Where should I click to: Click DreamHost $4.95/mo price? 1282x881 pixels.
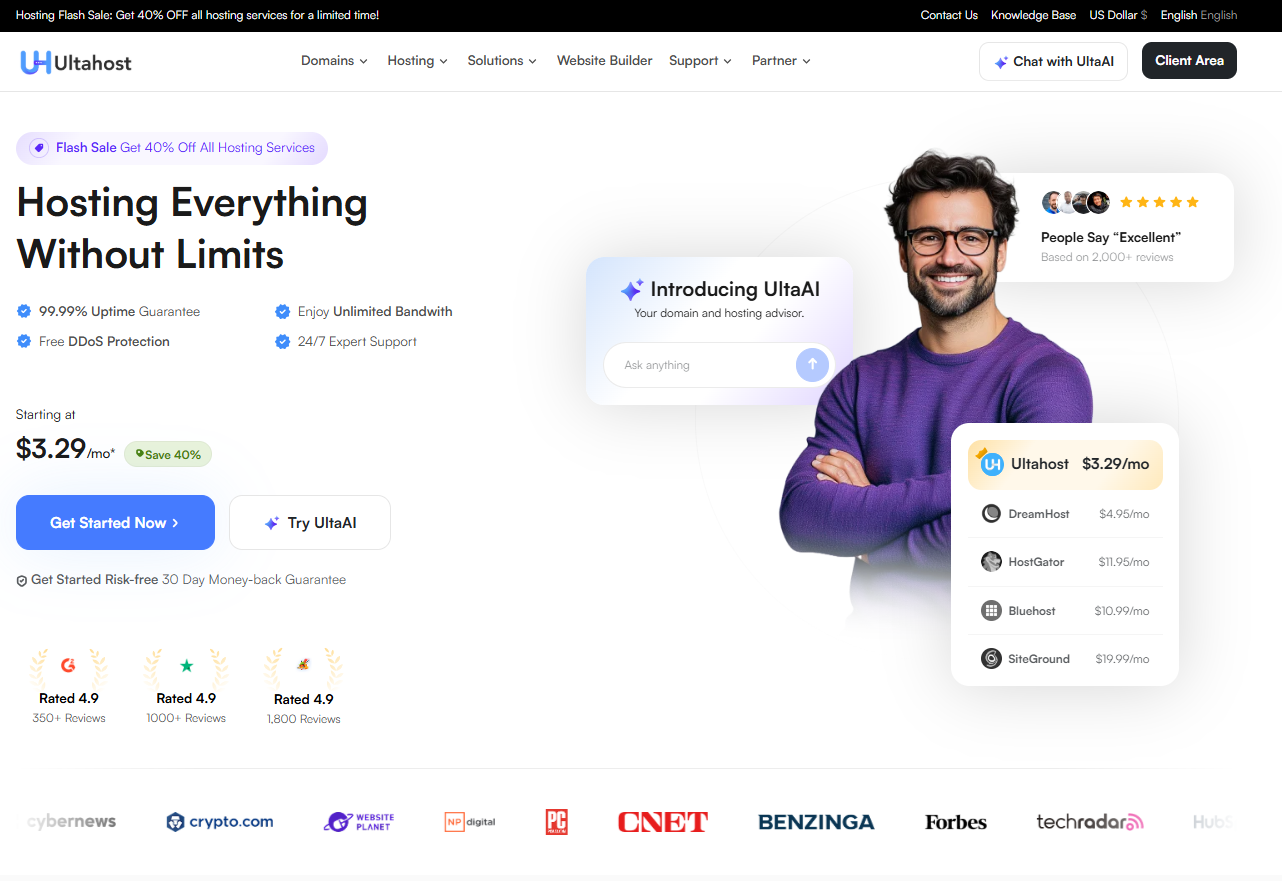coord(1124,514)
